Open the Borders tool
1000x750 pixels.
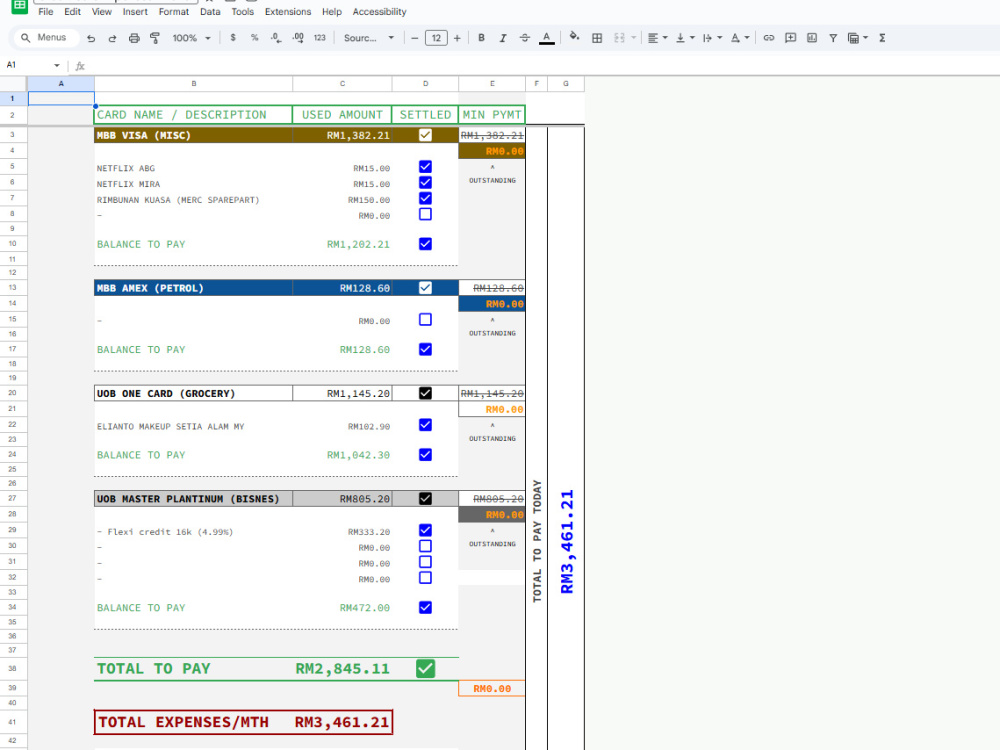pos(597,38)
